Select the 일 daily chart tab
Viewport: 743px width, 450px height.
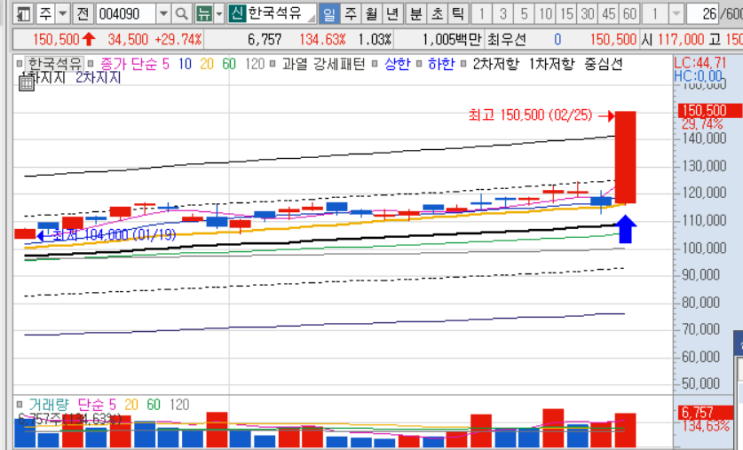point(329,14)
